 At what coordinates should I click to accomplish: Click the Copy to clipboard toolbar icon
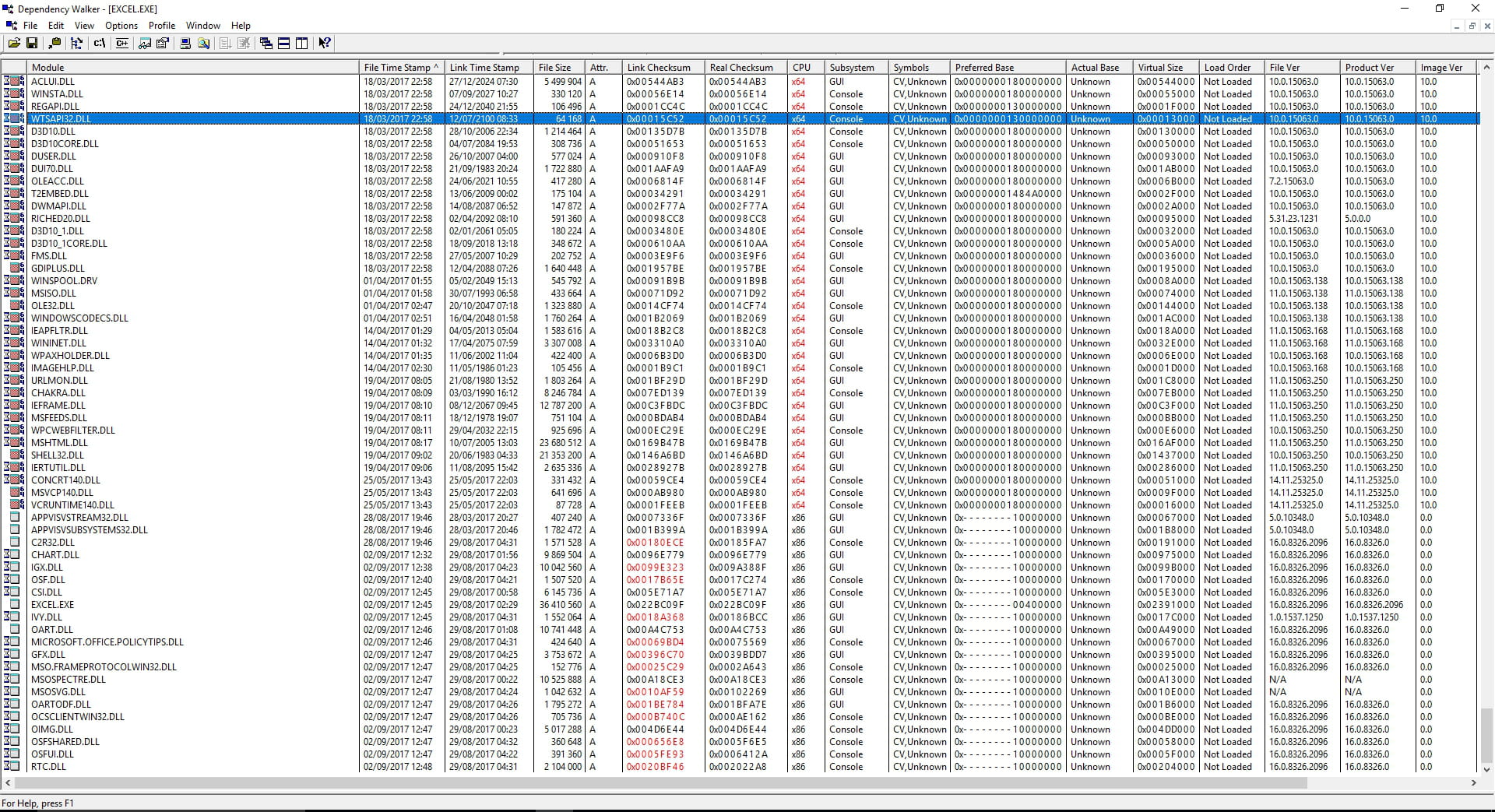point(55,44)
